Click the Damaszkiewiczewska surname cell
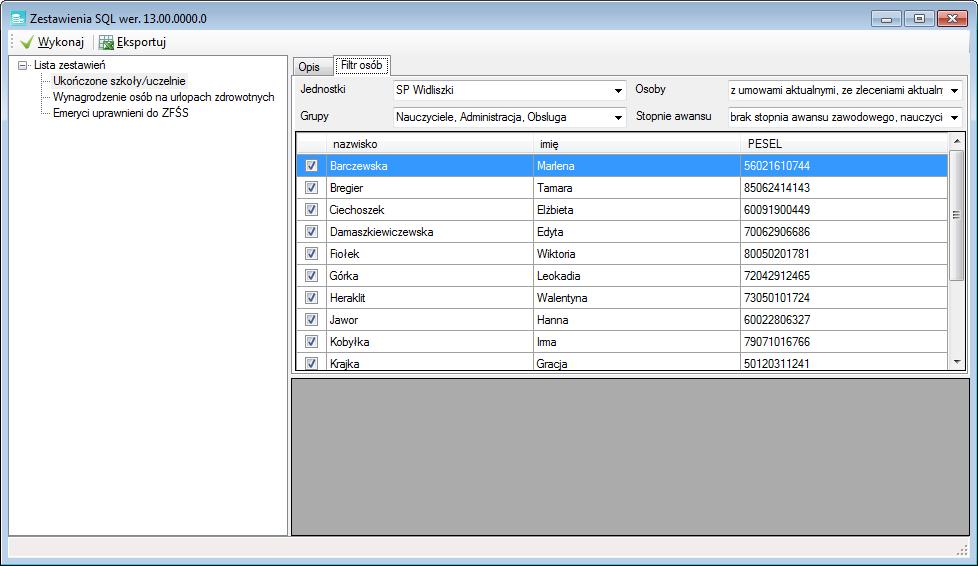The width and height of the screenshot is (978, 566). click(x=430, y=232)
